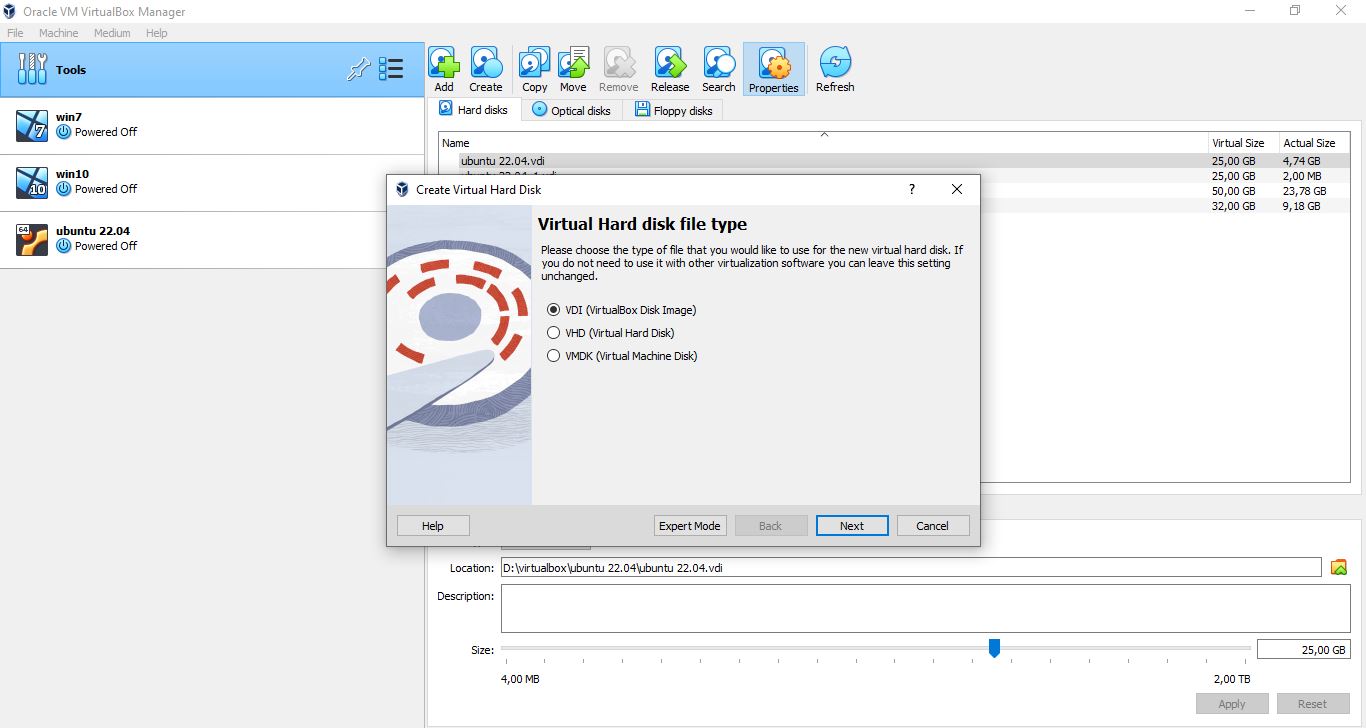Click the Location path input field
The height and width of the screenshot is (728, 1366).
click(x=911, y=567)
